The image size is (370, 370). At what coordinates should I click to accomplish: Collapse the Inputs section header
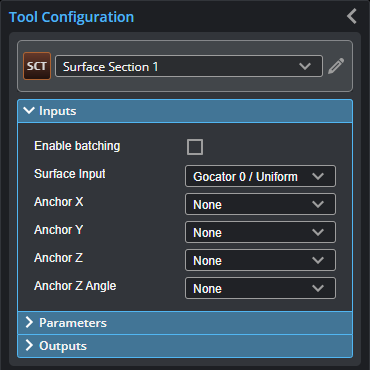[x=185, y=111]
